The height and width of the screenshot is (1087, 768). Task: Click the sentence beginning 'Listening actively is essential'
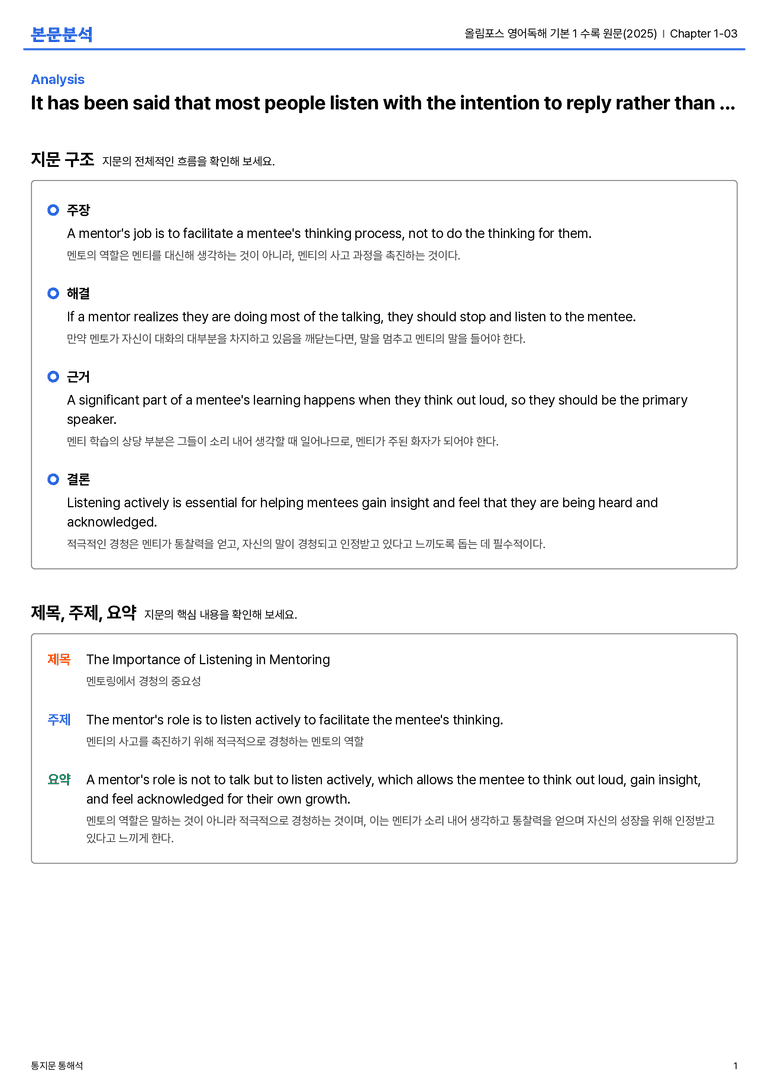coord(363,512)
